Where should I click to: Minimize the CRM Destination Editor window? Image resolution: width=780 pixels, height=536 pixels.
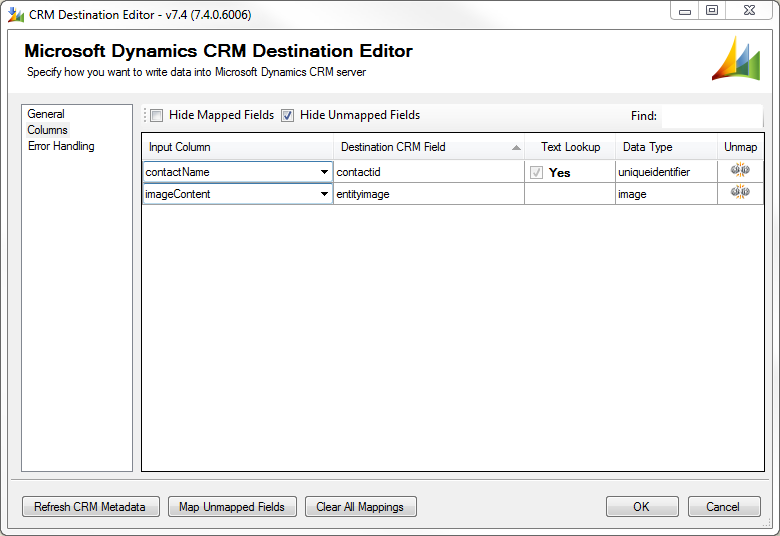(x=685, y=10)
